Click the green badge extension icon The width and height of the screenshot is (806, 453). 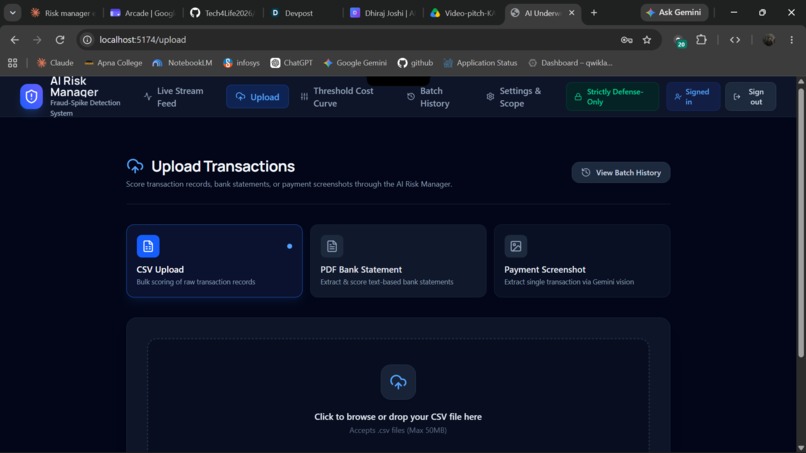pyautogui.click(x=680, y=41)
